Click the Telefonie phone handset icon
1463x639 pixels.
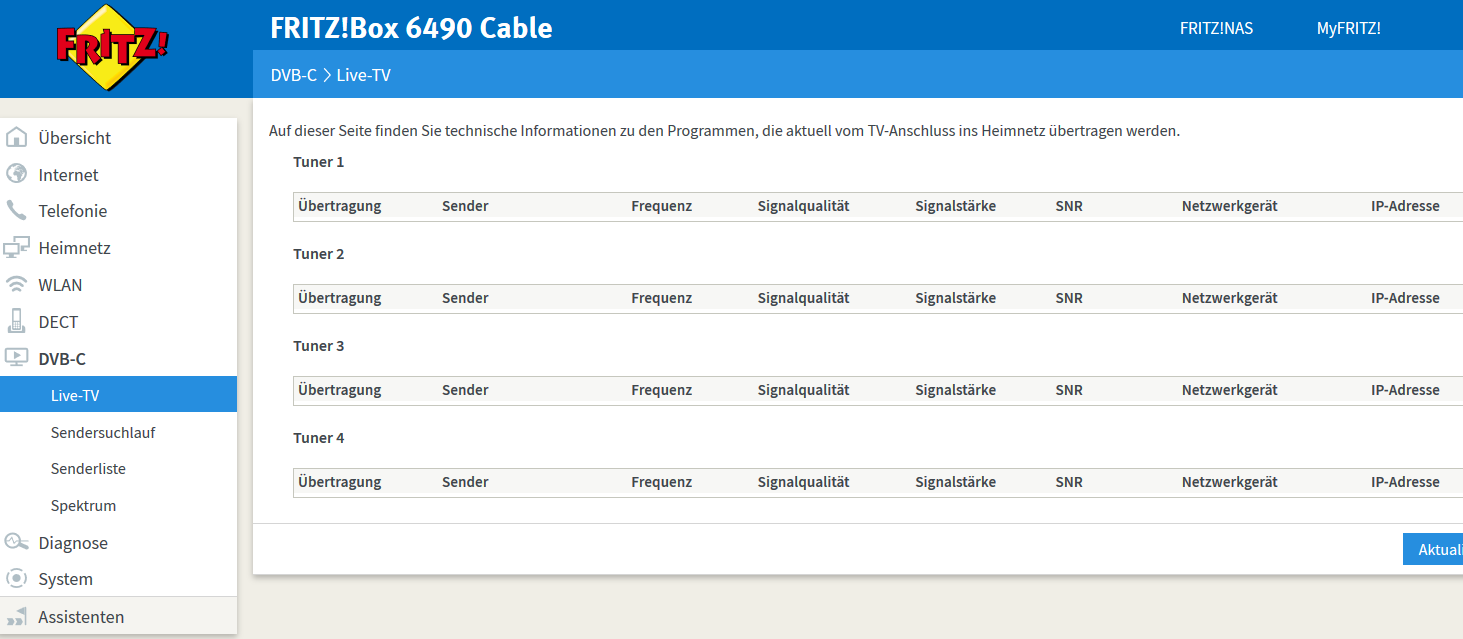click(16, 211)
